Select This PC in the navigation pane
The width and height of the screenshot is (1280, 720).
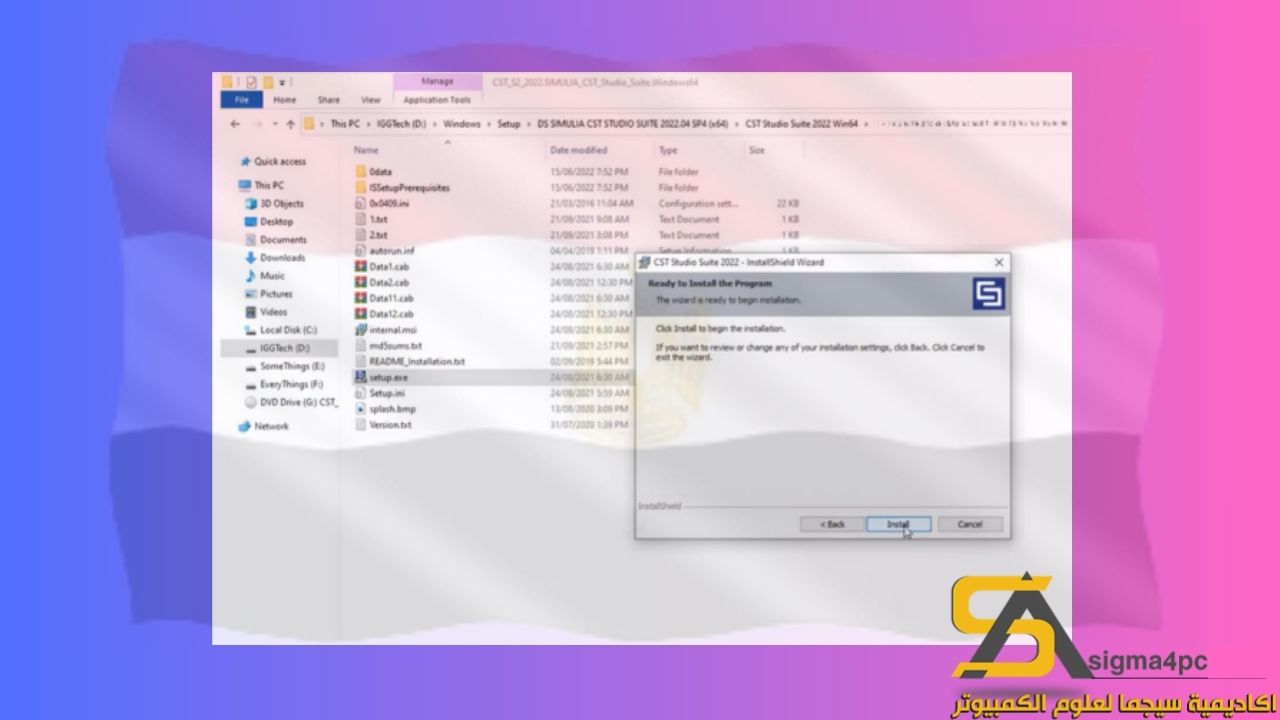coord(269,185)
